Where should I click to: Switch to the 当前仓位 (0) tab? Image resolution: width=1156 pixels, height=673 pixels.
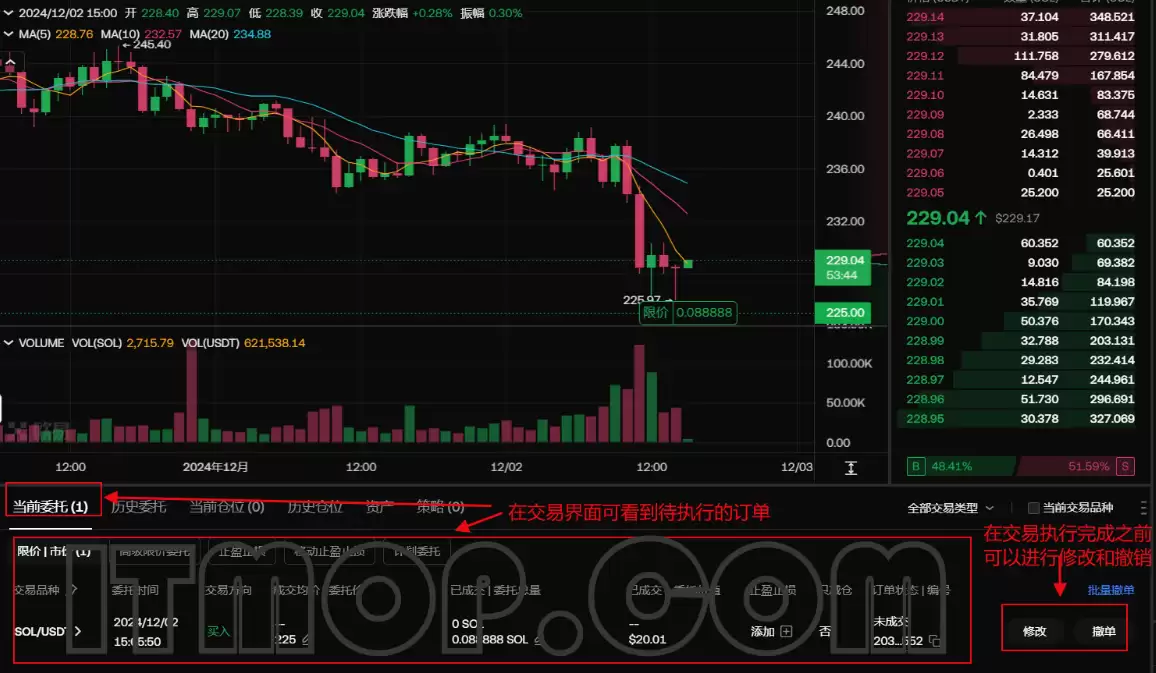[226, 507]
